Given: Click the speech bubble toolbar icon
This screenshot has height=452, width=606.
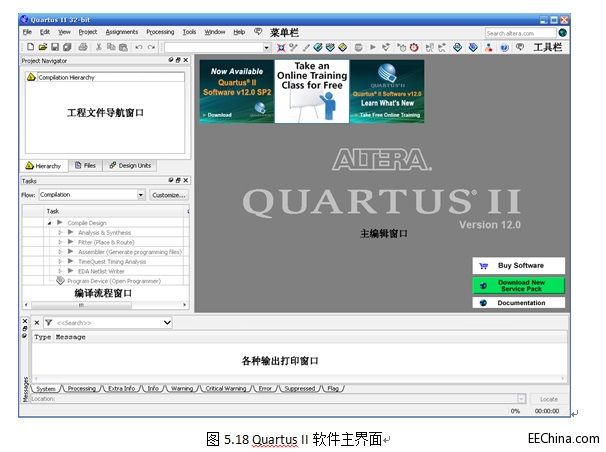Looking at the screenshot, I should coord(520,47).
